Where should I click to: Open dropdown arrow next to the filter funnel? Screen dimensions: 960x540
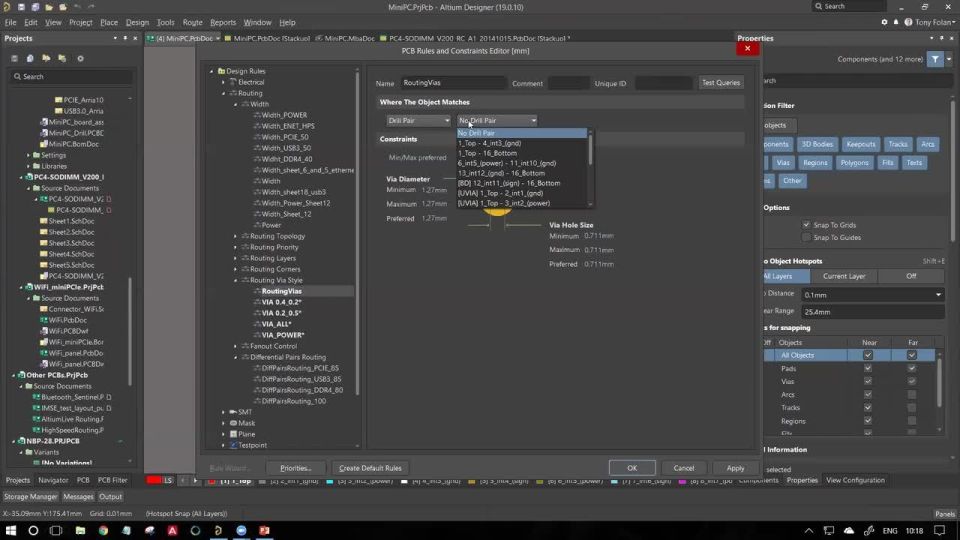[949, 59]
